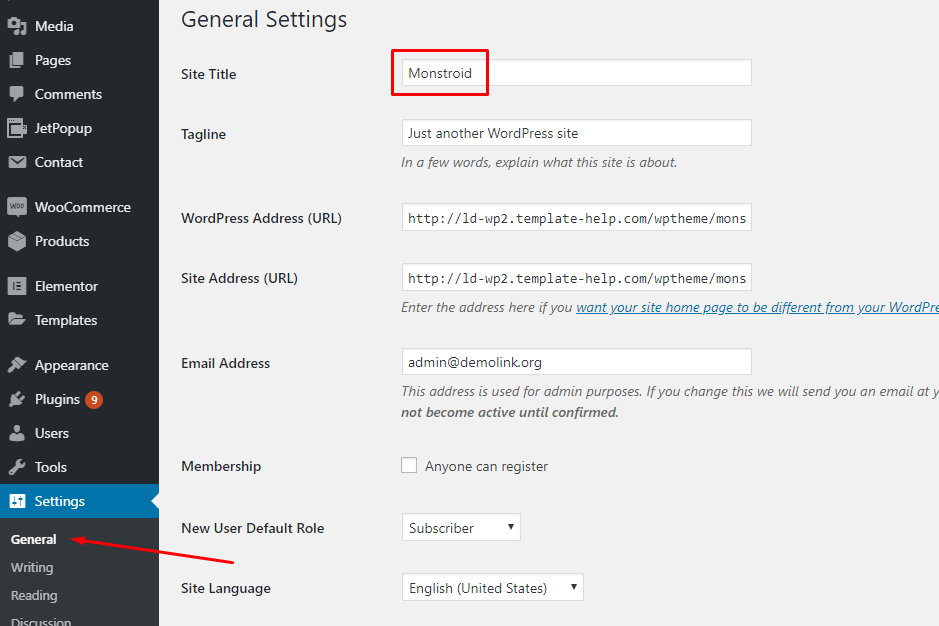939x626 pixels.
Task: Open the Site Language dropdown
Action: pyautogui.click(x=492, y=588)
